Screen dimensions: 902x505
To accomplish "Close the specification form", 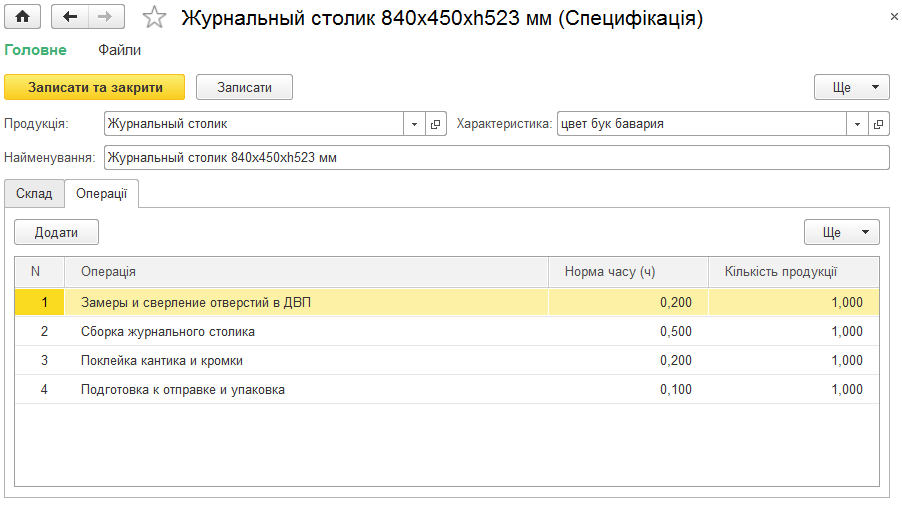I will click(x=894, y=17).
